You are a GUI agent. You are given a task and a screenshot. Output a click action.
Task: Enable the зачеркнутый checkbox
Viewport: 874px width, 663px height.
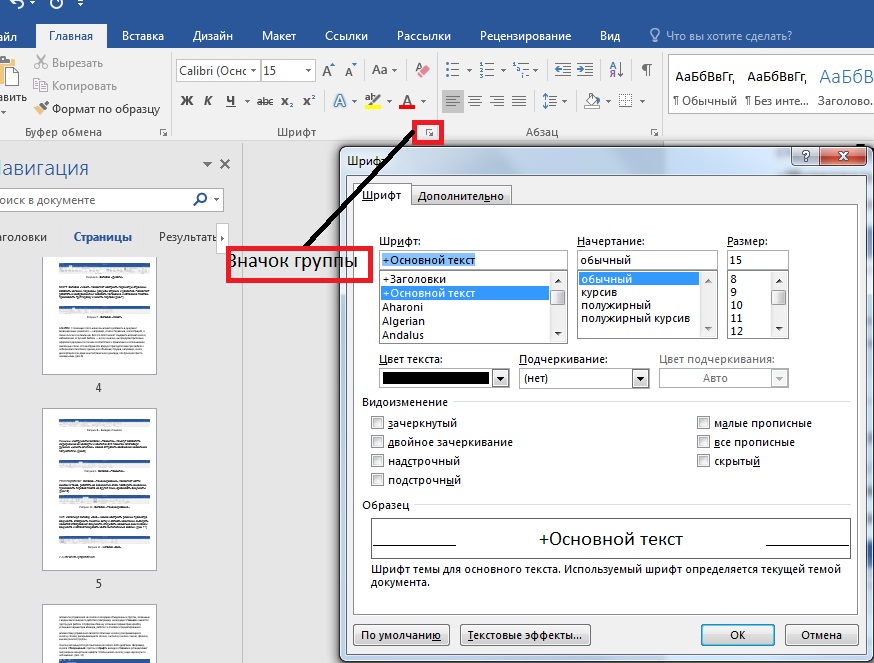pos(377,423)
